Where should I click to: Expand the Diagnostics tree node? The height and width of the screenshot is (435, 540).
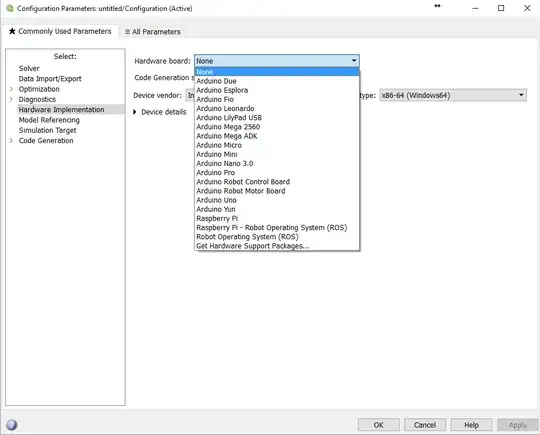[11, 99]
